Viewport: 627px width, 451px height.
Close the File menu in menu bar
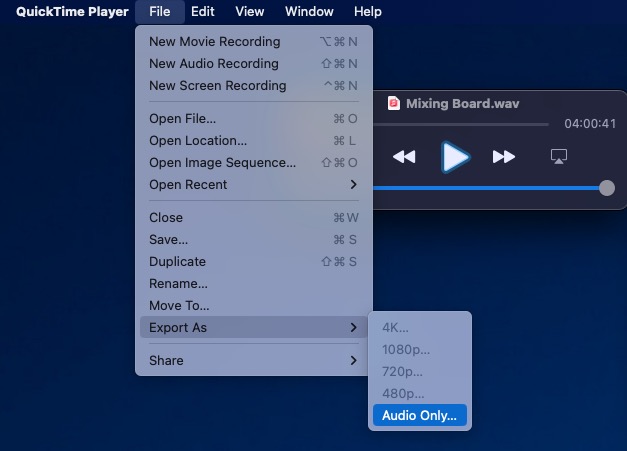(x=160, y=12)
